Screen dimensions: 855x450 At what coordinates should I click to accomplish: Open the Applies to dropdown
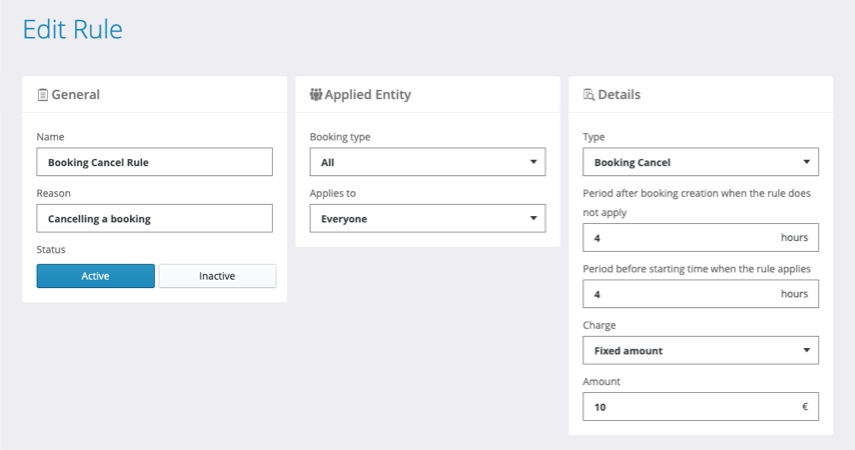pos(427,218)
